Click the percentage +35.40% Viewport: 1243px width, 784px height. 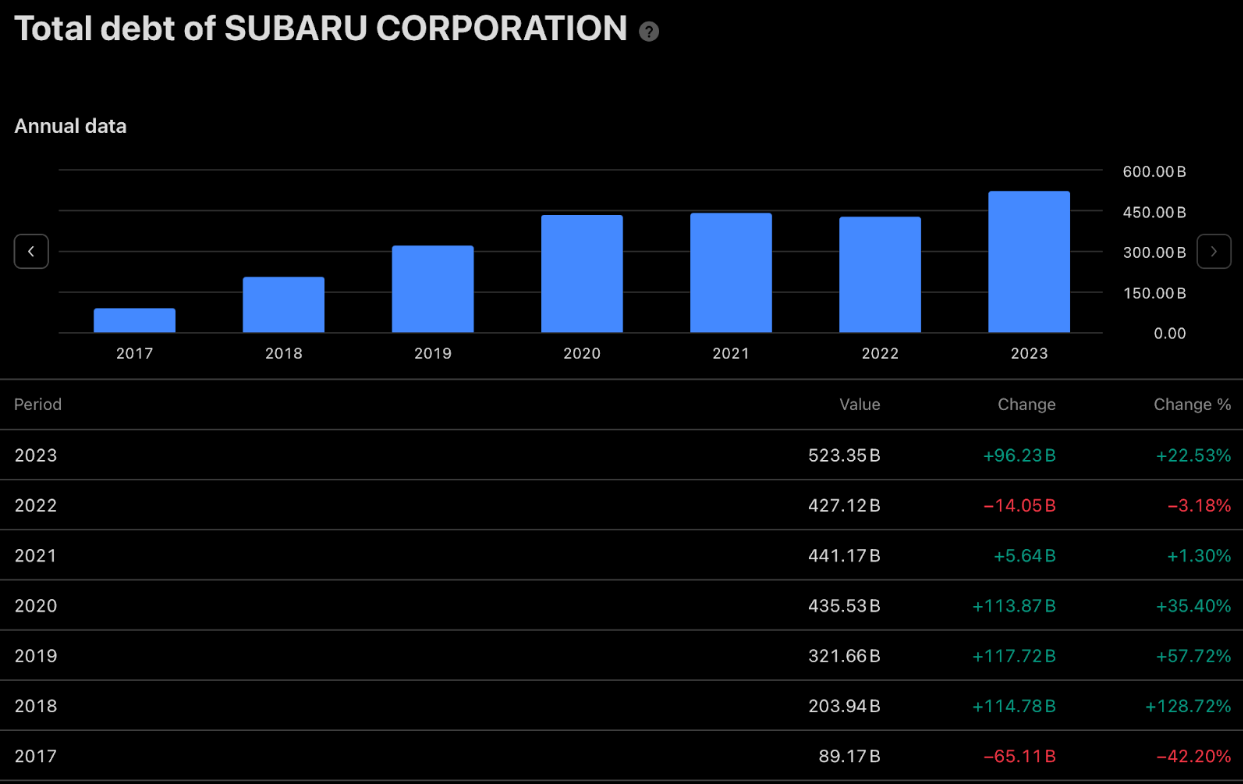[1194, 606]
